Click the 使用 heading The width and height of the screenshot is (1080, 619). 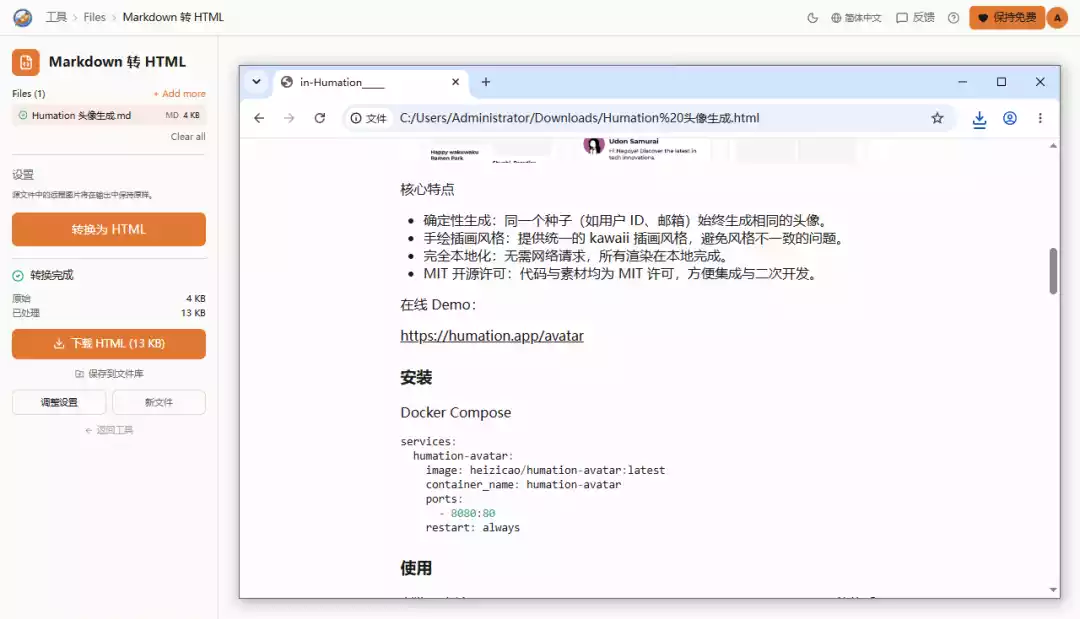pyautogui.click(x=416, y=568)
